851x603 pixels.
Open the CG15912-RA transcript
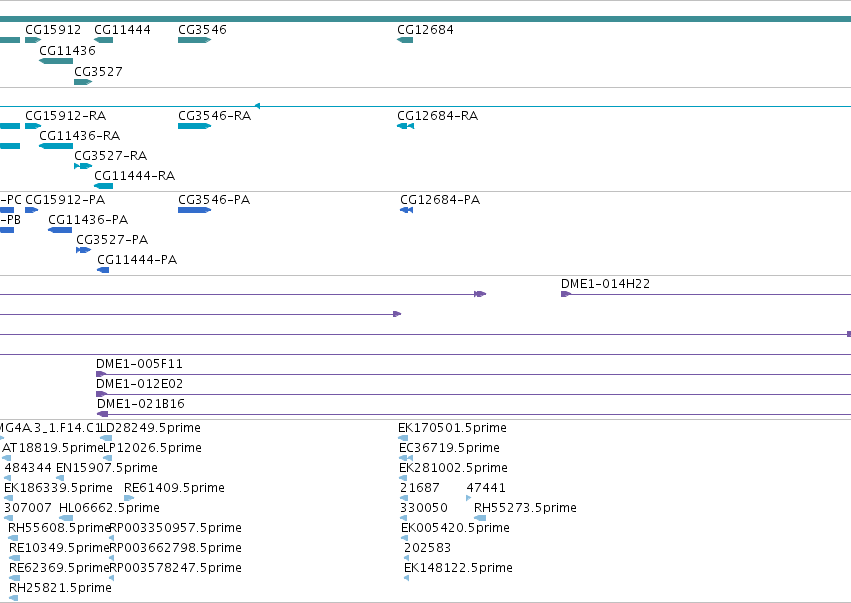[x=33, y=126]
